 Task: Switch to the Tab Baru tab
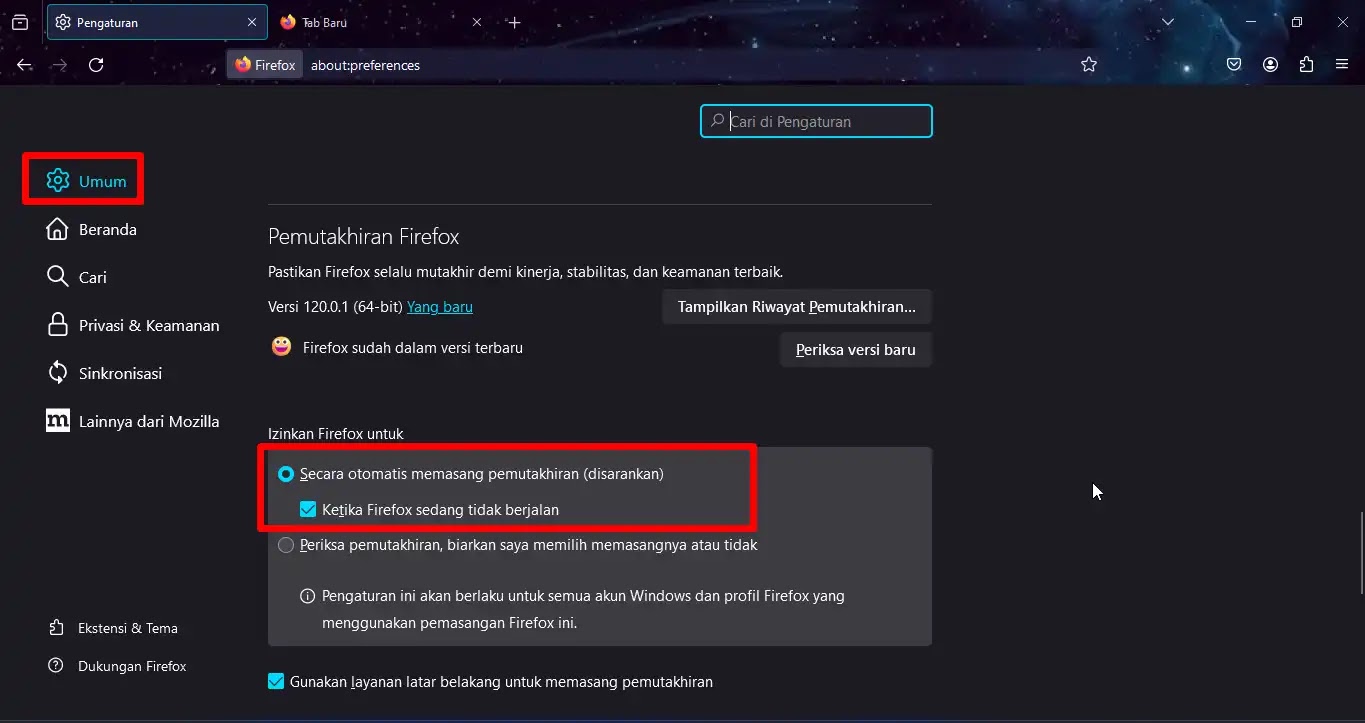pyautogui.click(x=382, y=22)
